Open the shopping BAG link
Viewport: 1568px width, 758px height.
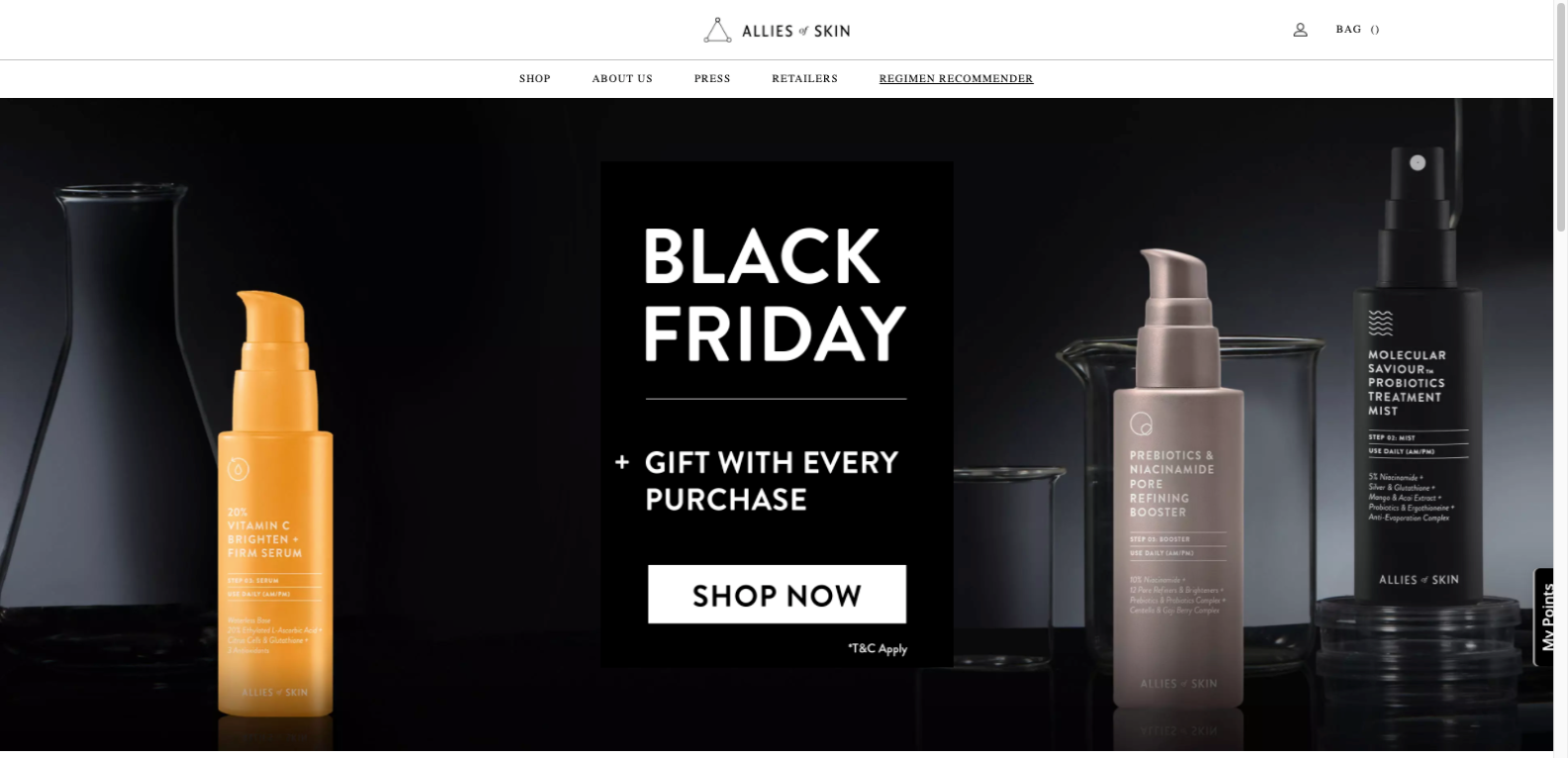click(x=1357, y=30)
